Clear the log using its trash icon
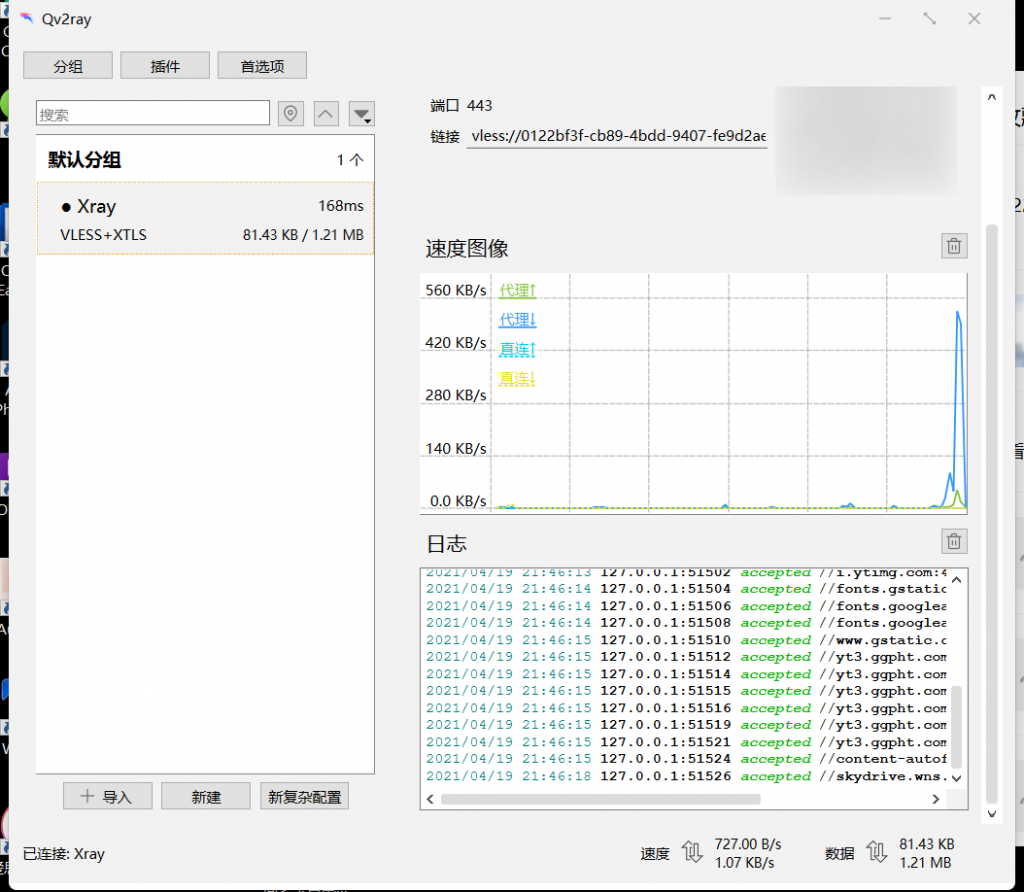This screenshot has height=892, width=1024. tap(954, 542)
